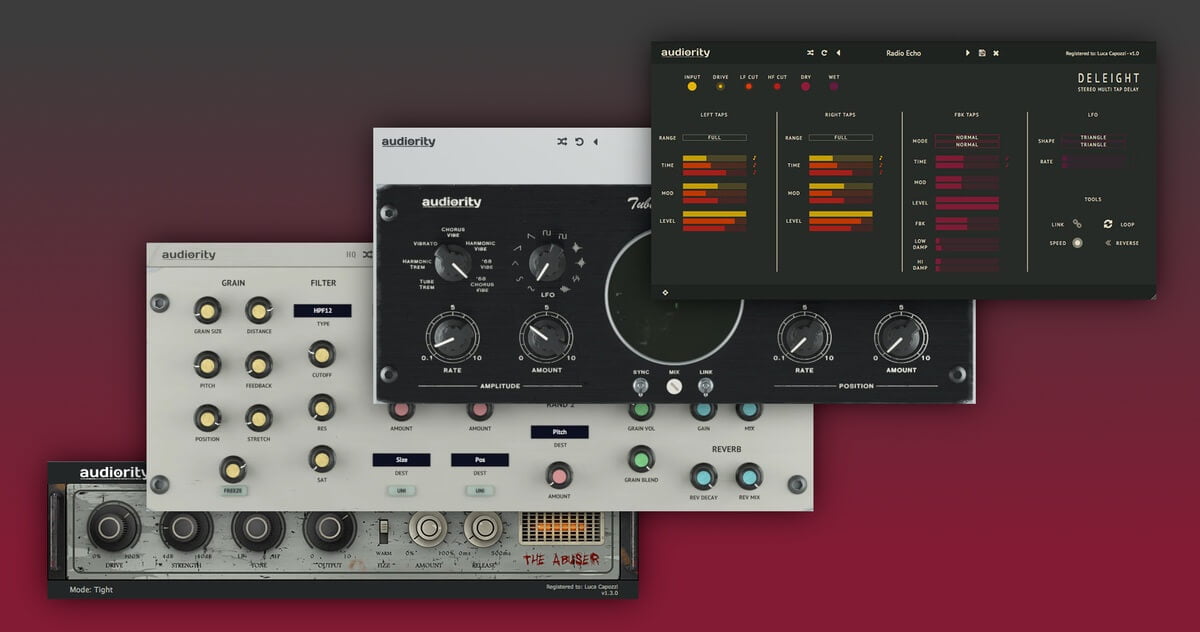Open the Radio Echo preset name menu
The width and height of the screenshot is (1200, 632).
(x=903, y=53)
